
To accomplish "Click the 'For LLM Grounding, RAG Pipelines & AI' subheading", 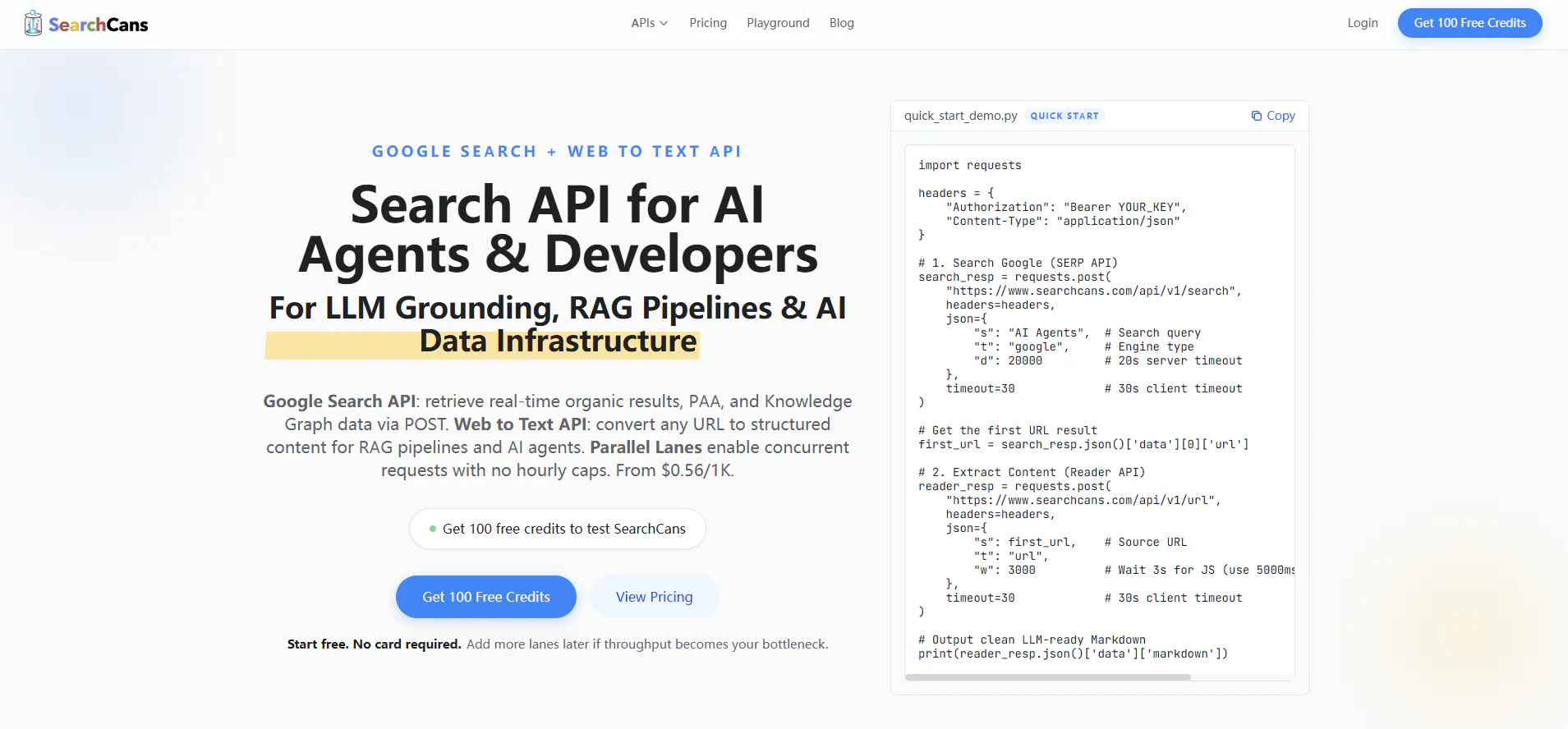I will tap(558, 308).
